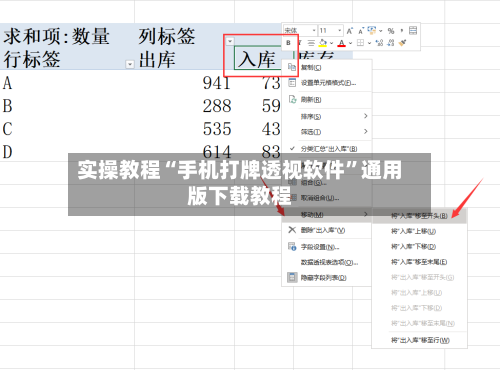Select the Format Painter brush
This screenshot has height=370, width=500.
[x=403, y=43]
